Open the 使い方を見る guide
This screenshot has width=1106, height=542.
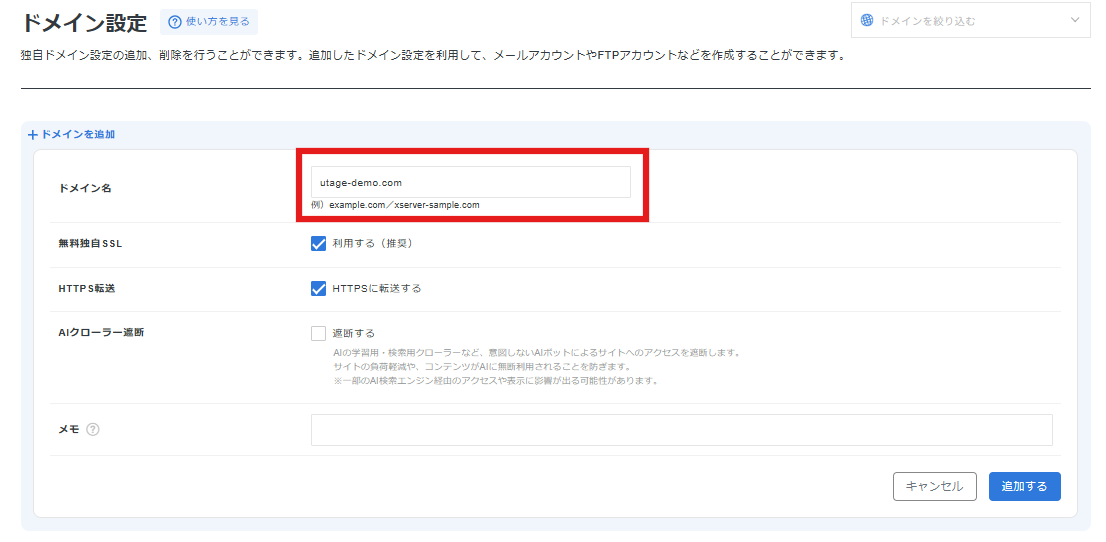217,22
